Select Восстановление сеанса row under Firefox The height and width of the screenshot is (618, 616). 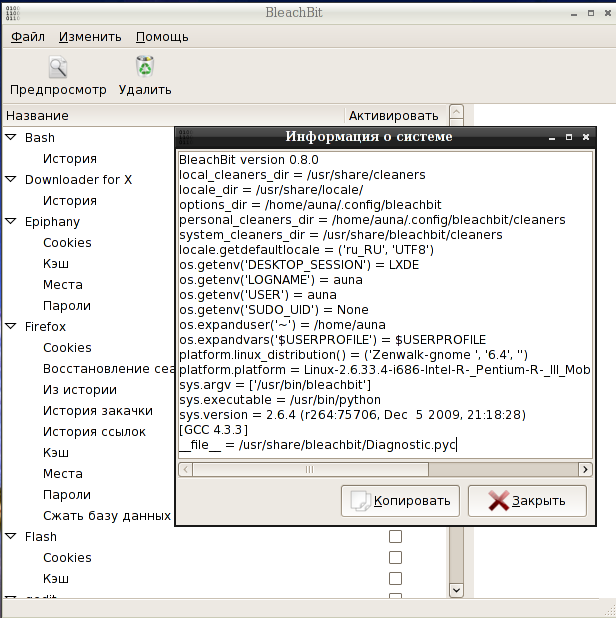coord(108,369)
